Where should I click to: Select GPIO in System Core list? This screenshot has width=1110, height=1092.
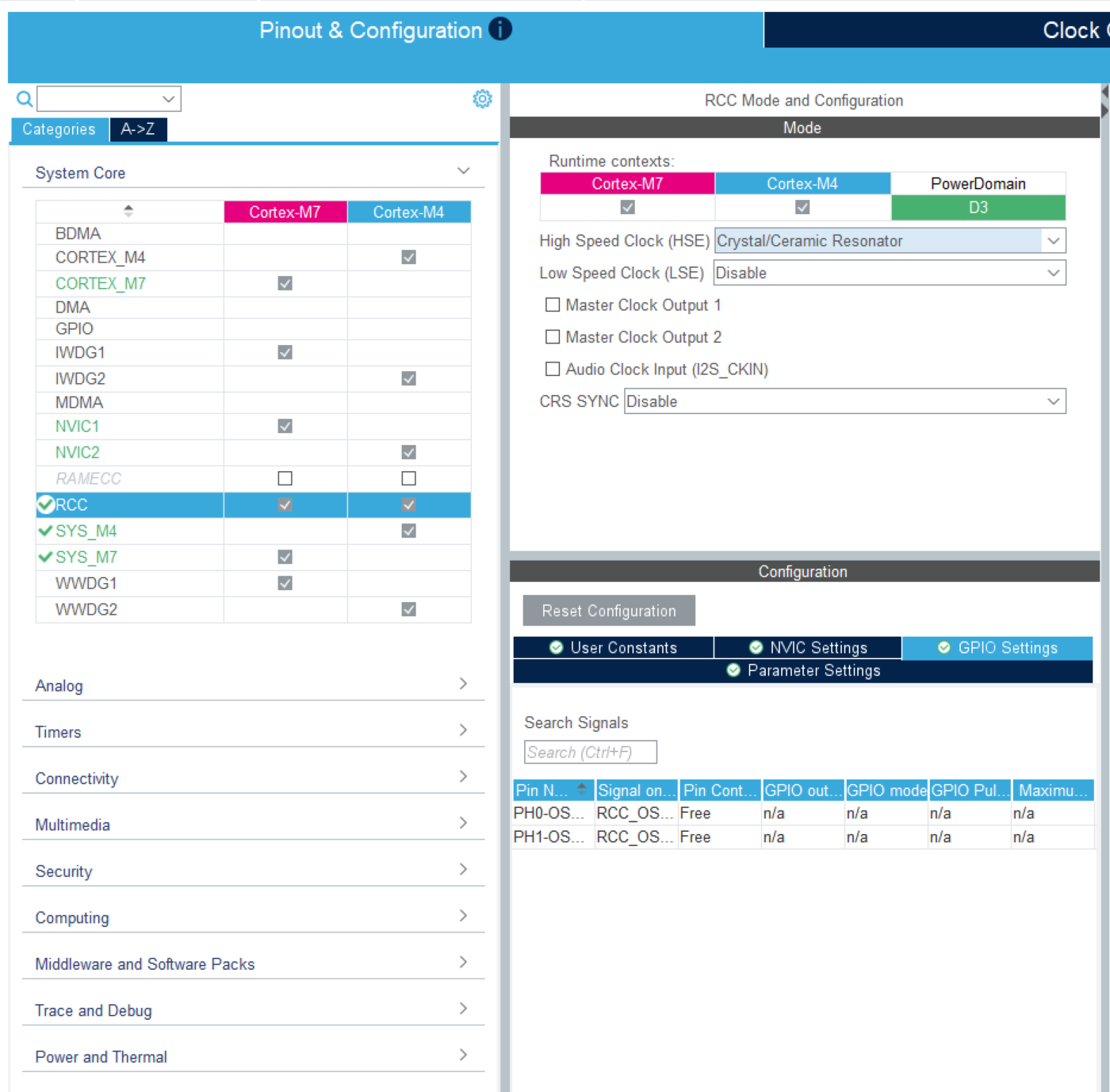(x=75, y=328)
